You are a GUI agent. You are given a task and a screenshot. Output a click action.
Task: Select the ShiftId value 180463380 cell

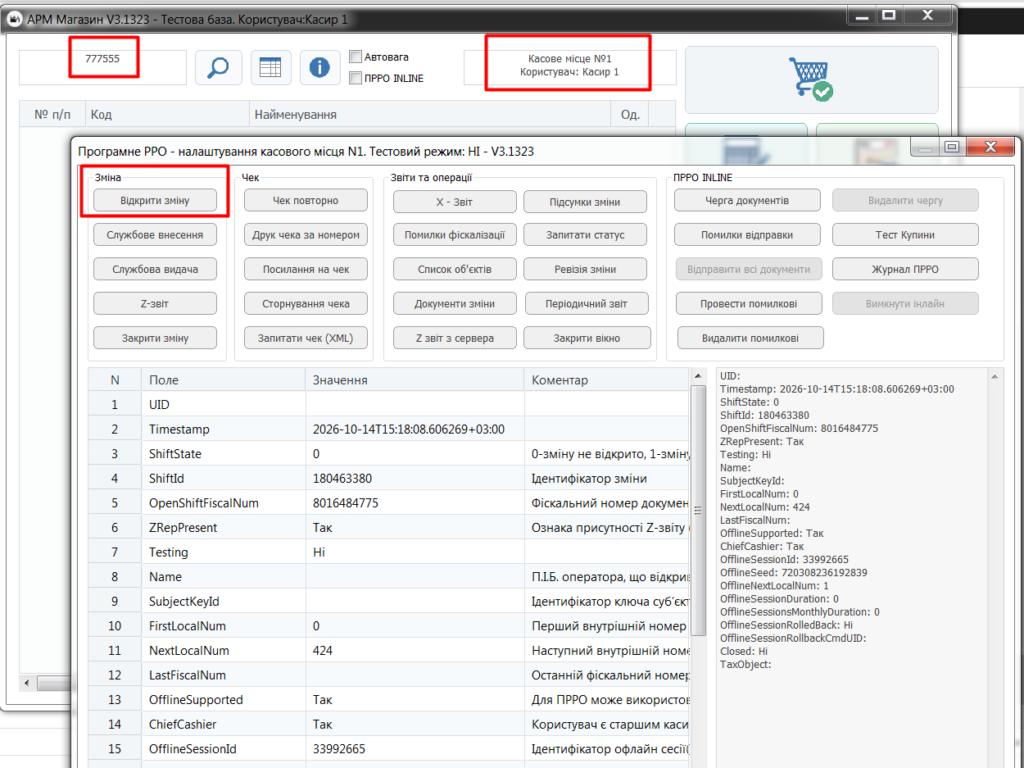(x=414, y=479)
